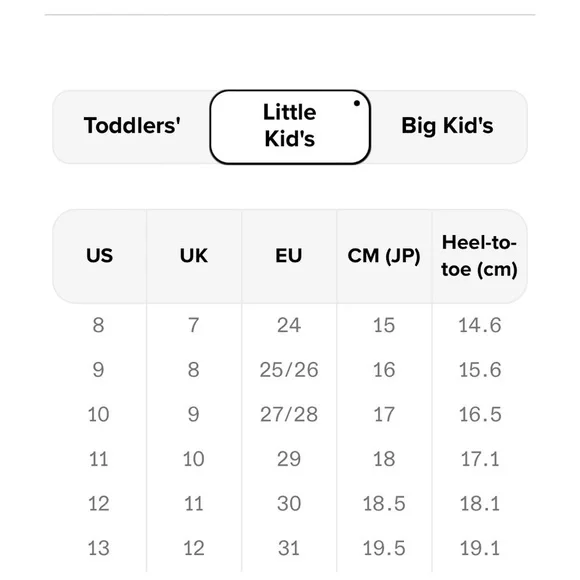Select the UK size 7 cell

coord(193,326)
